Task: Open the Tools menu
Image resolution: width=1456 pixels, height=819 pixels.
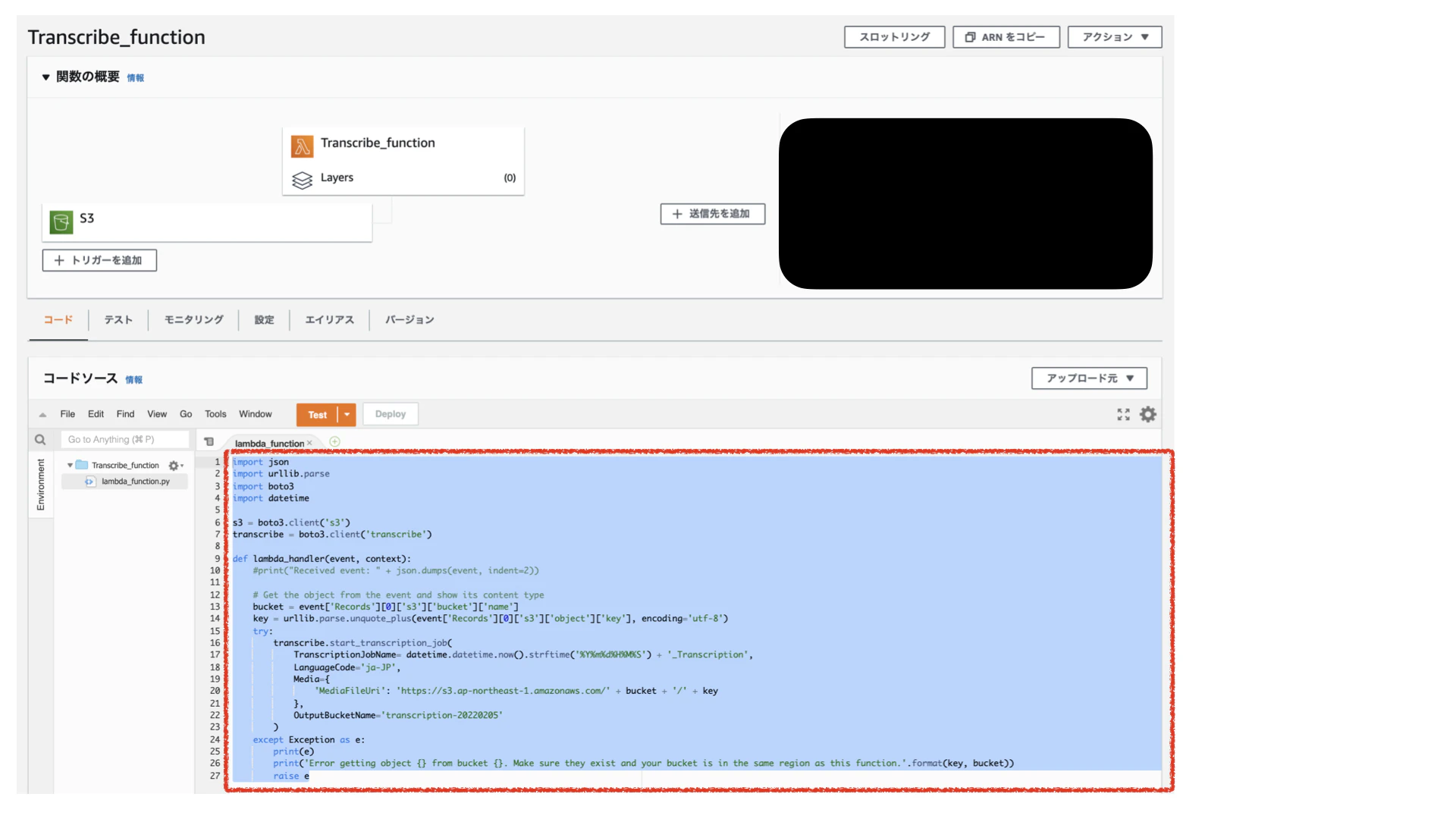Action: (215, 415)
